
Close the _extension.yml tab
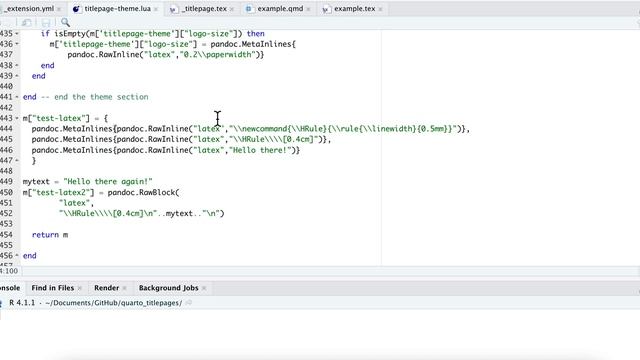[x=59, y=9]
